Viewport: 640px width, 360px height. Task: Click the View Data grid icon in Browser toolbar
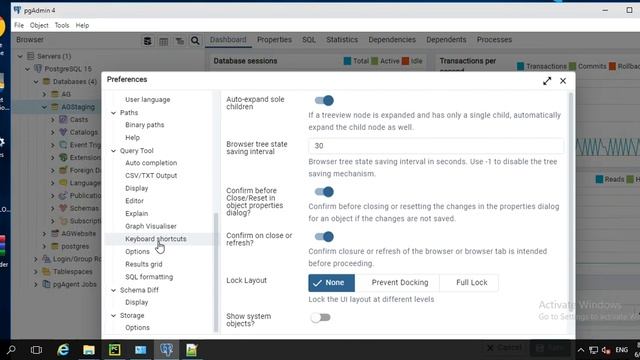(x=164, y=41)
